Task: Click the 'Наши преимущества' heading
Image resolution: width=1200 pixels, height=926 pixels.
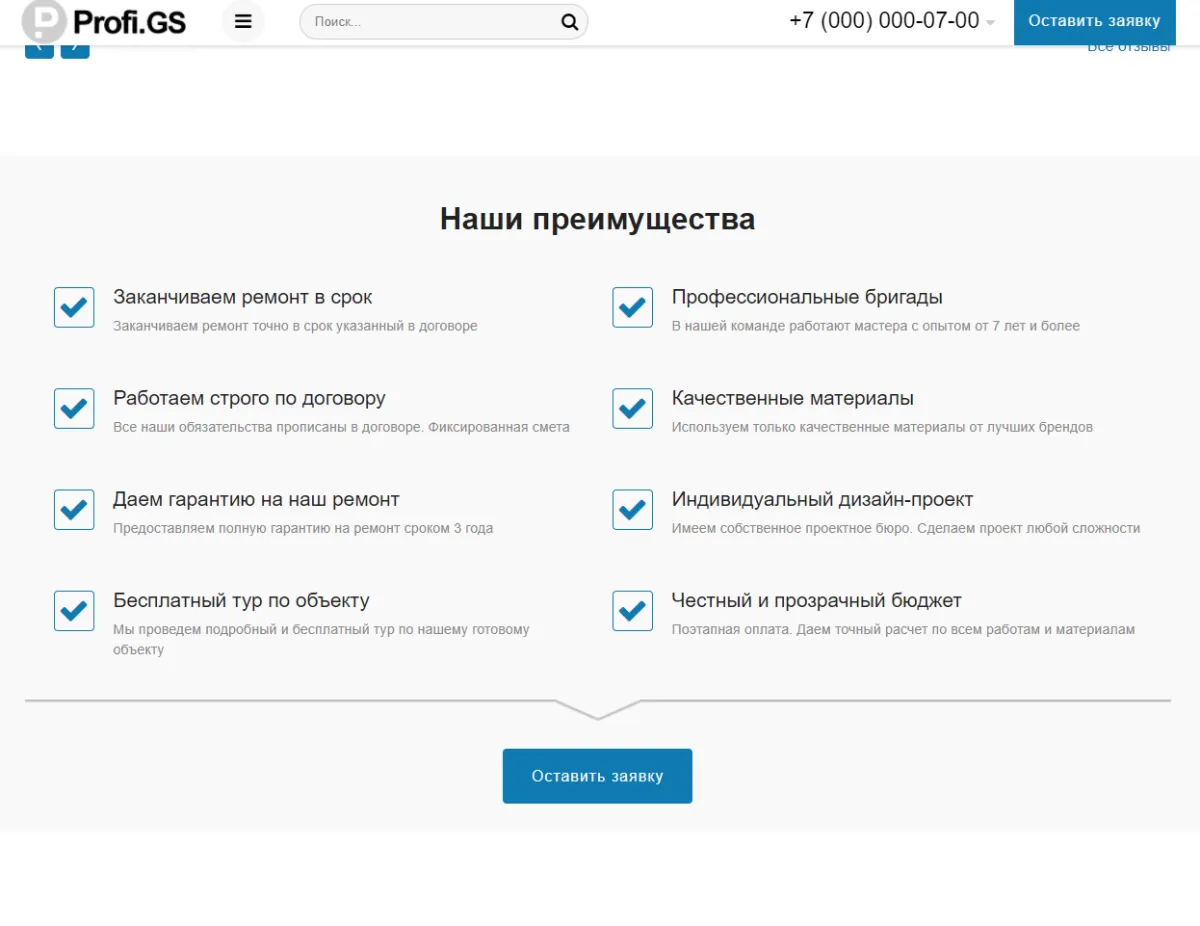Action: (x=597, y=218)
